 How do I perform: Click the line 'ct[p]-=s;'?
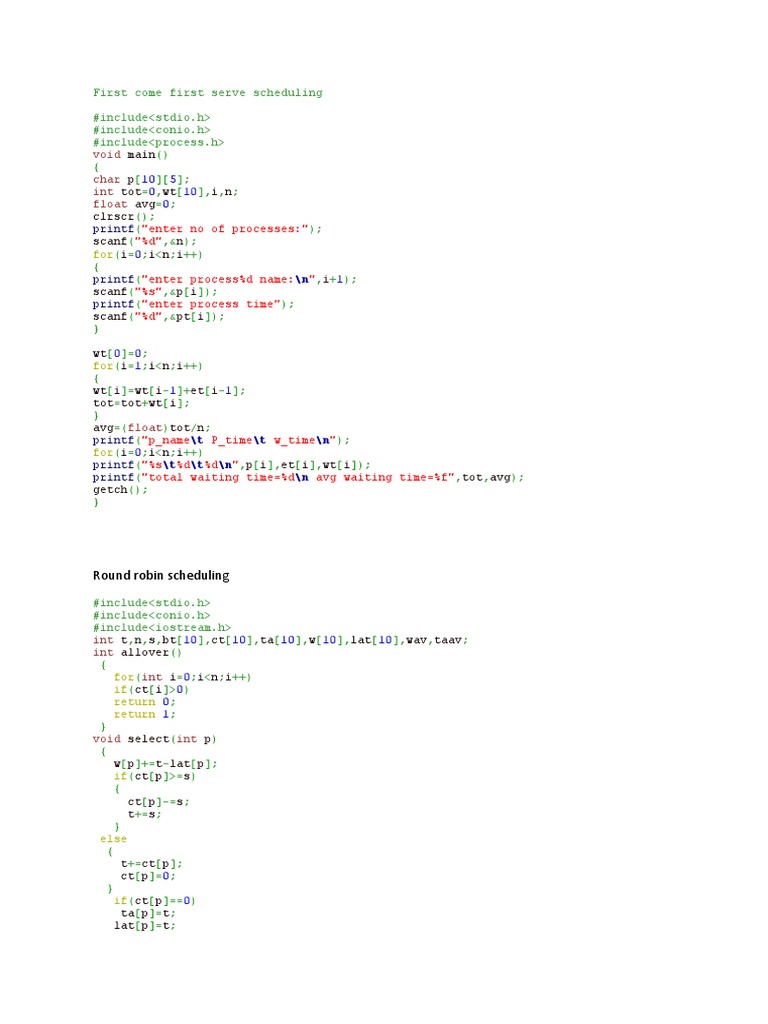159,802
